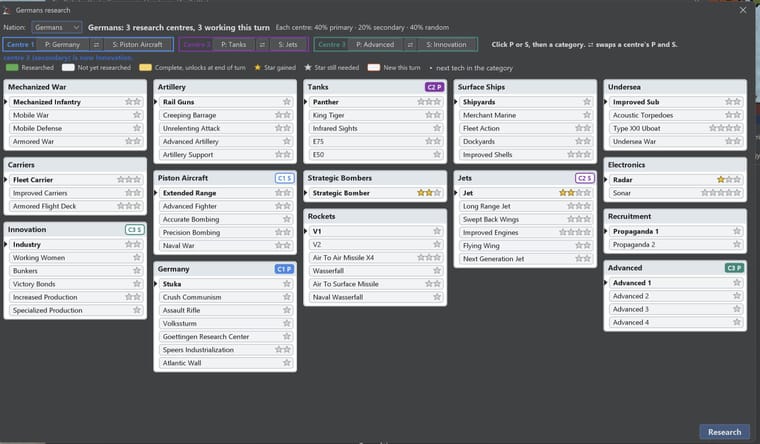Viewport: 760px width, 444px height.
Task: Click the white Not yet researched swatch
Action: tap(68, 67)
